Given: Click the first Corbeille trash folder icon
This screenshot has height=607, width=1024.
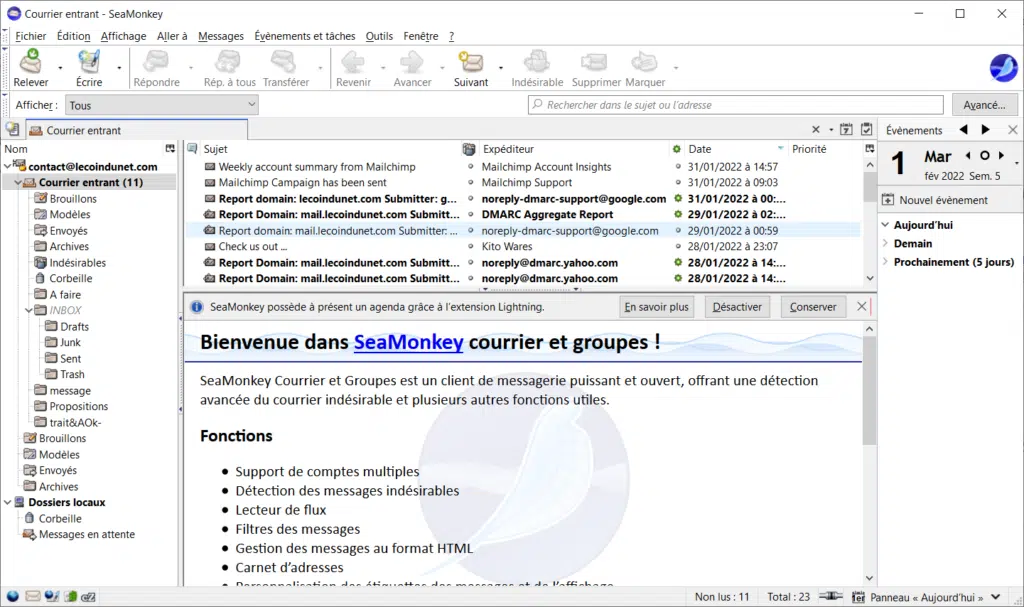Looking at the screenshot, I should coord(40,278).
